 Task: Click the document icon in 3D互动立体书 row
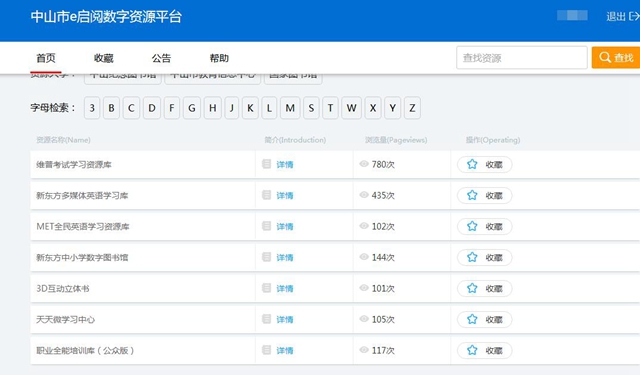267,288
